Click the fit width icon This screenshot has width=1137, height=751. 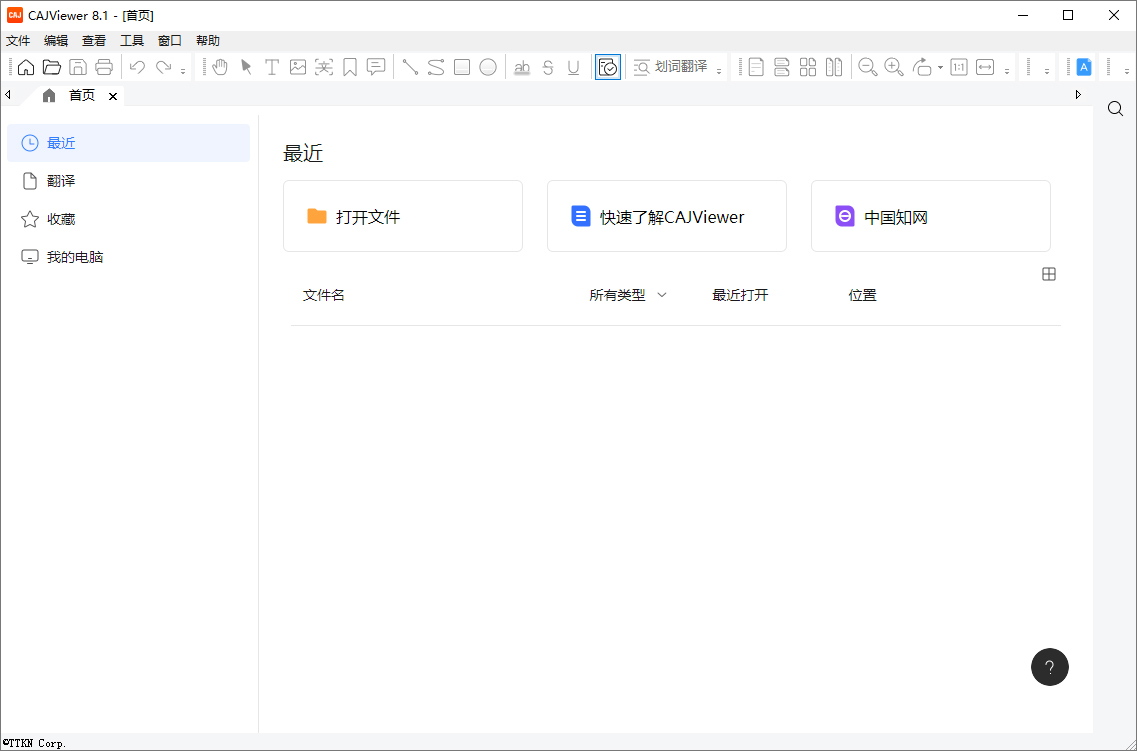[x=985, y=67]
